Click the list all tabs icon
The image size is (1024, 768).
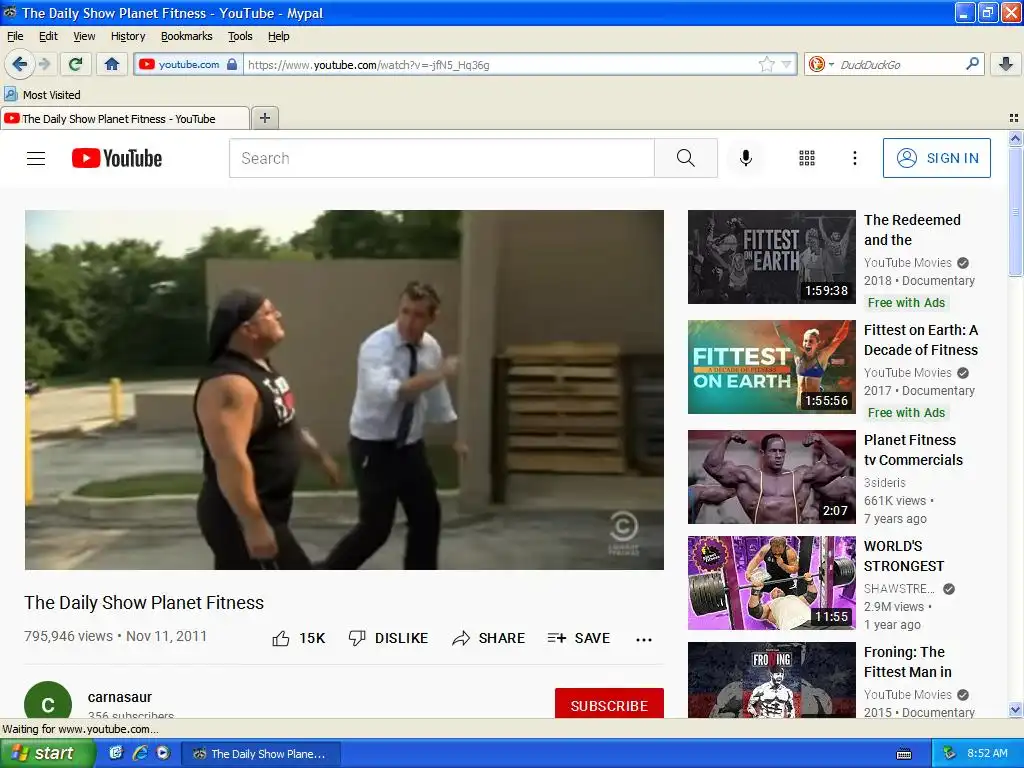point(1014,118)
